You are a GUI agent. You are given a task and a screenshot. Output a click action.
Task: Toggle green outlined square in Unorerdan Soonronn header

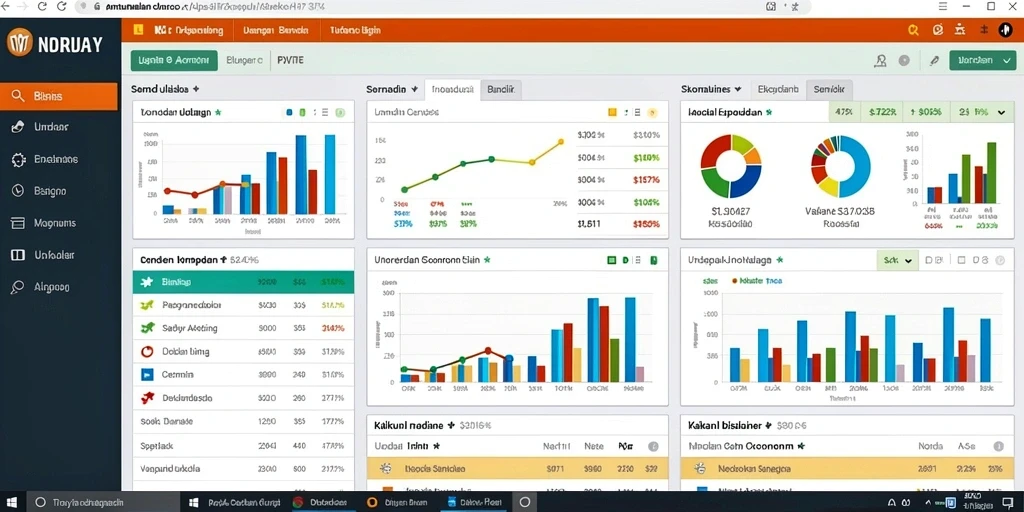point(612,260)
